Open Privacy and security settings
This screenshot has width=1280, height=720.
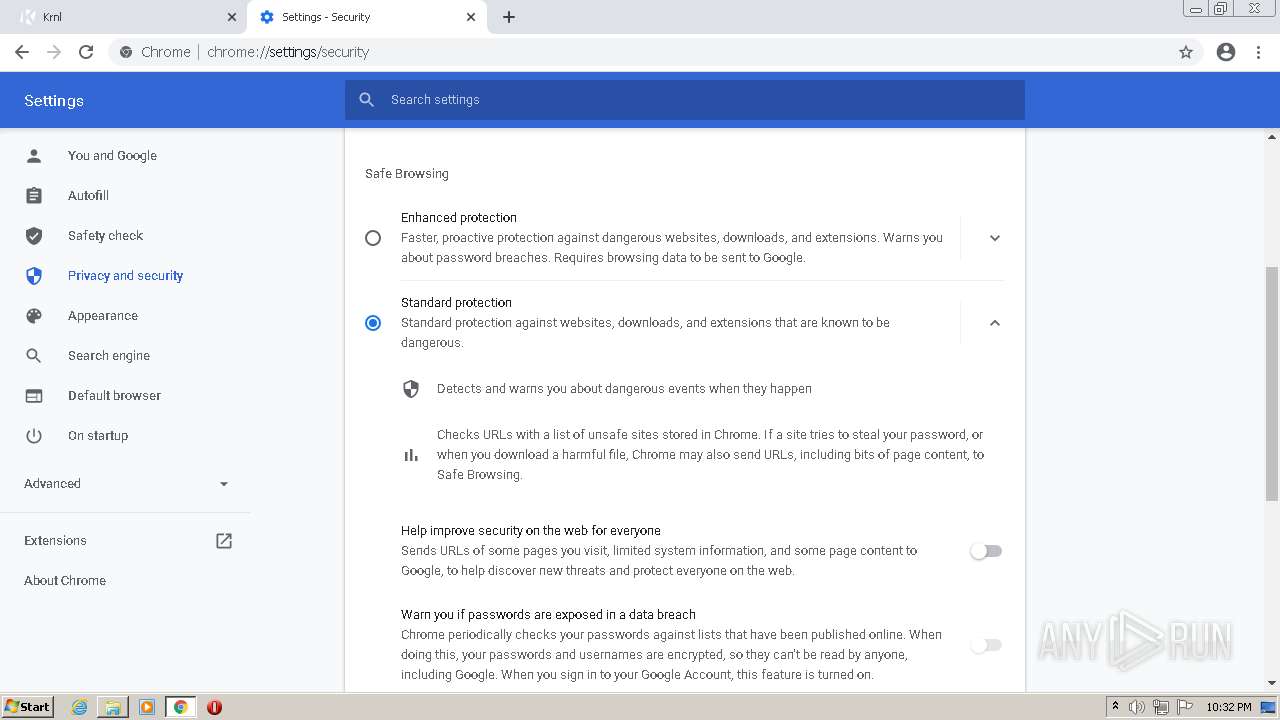(x=125, y=276)
